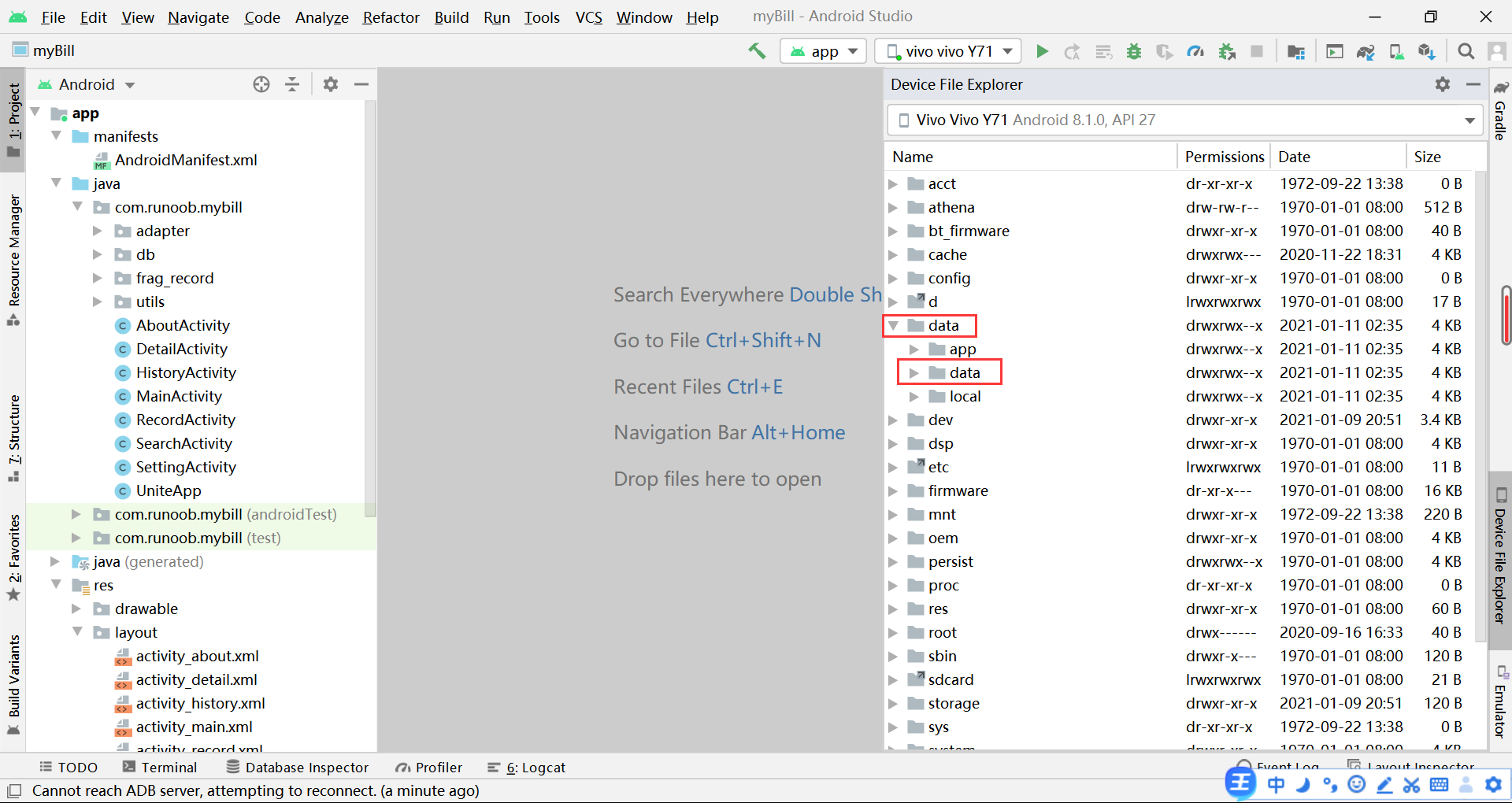1512x803 pixels.
Task: Open the Device File Explorer device selector
Action: tap(1185, 120)
